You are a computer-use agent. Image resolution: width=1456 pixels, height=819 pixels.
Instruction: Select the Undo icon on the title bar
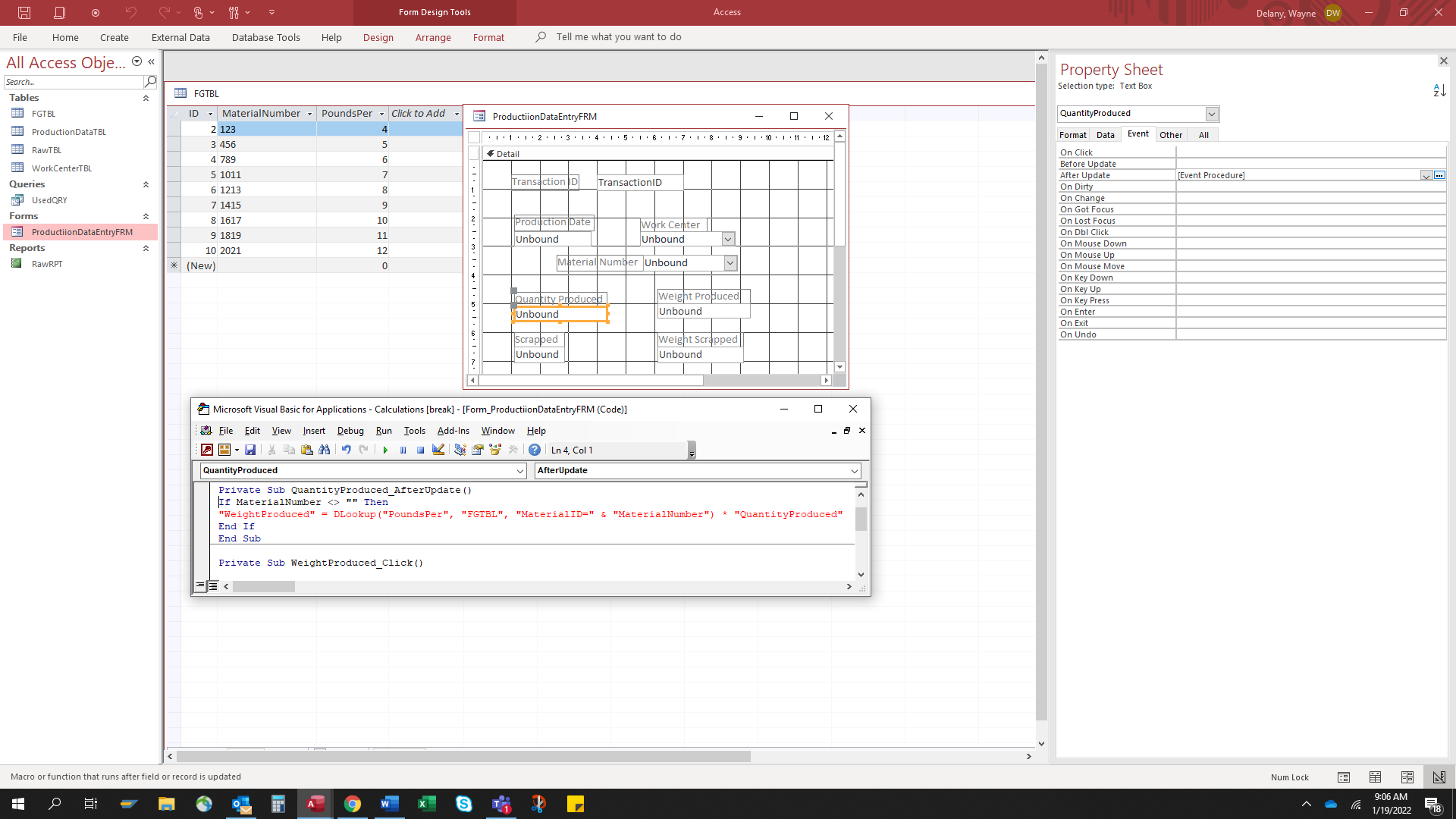(130, 12)
